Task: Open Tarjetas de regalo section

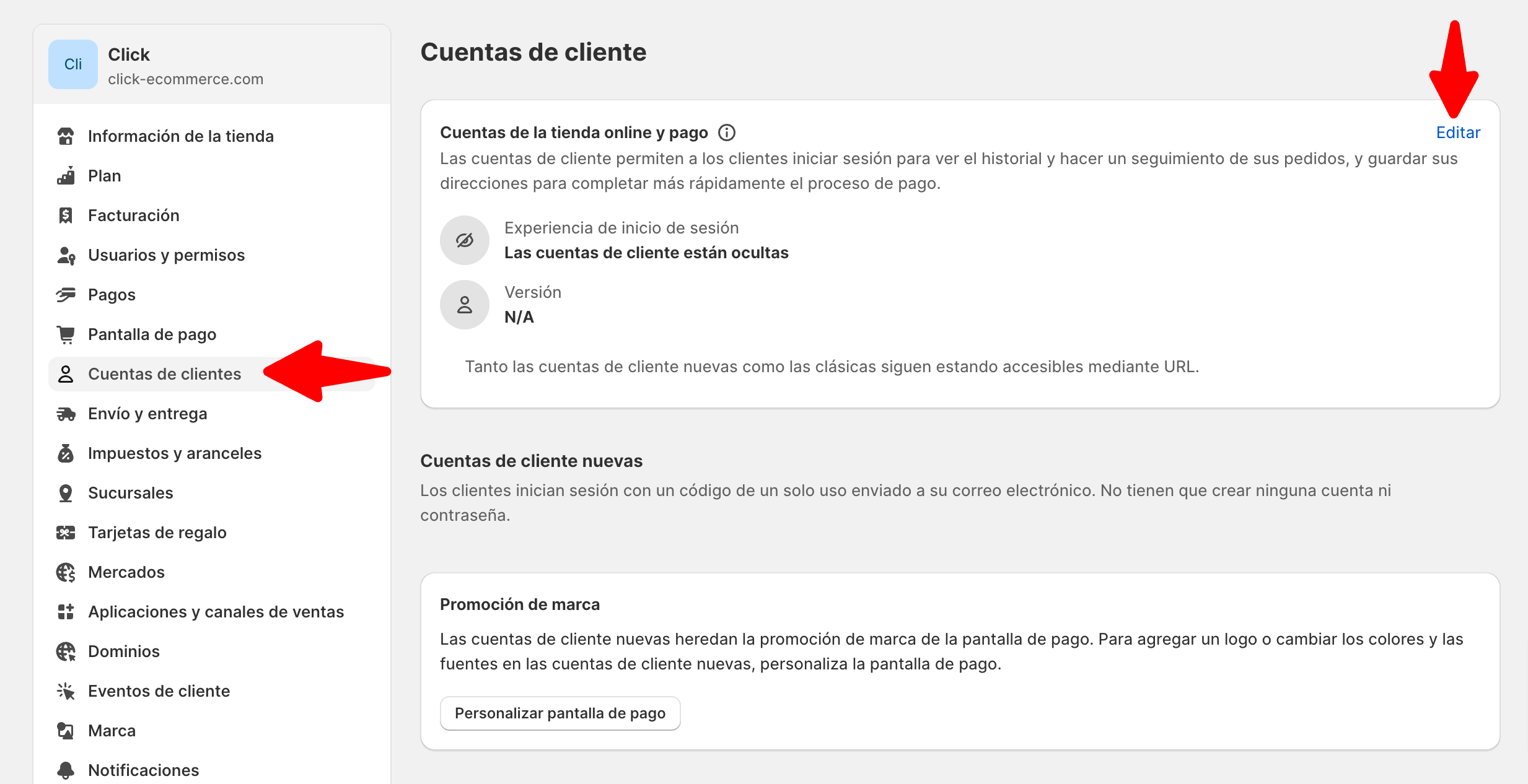Action: click(157, 533)
